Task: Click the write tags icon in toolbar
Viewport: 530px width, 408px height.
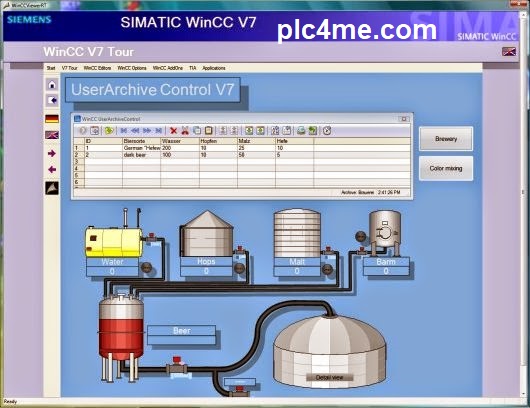Action: click(234, 130)
